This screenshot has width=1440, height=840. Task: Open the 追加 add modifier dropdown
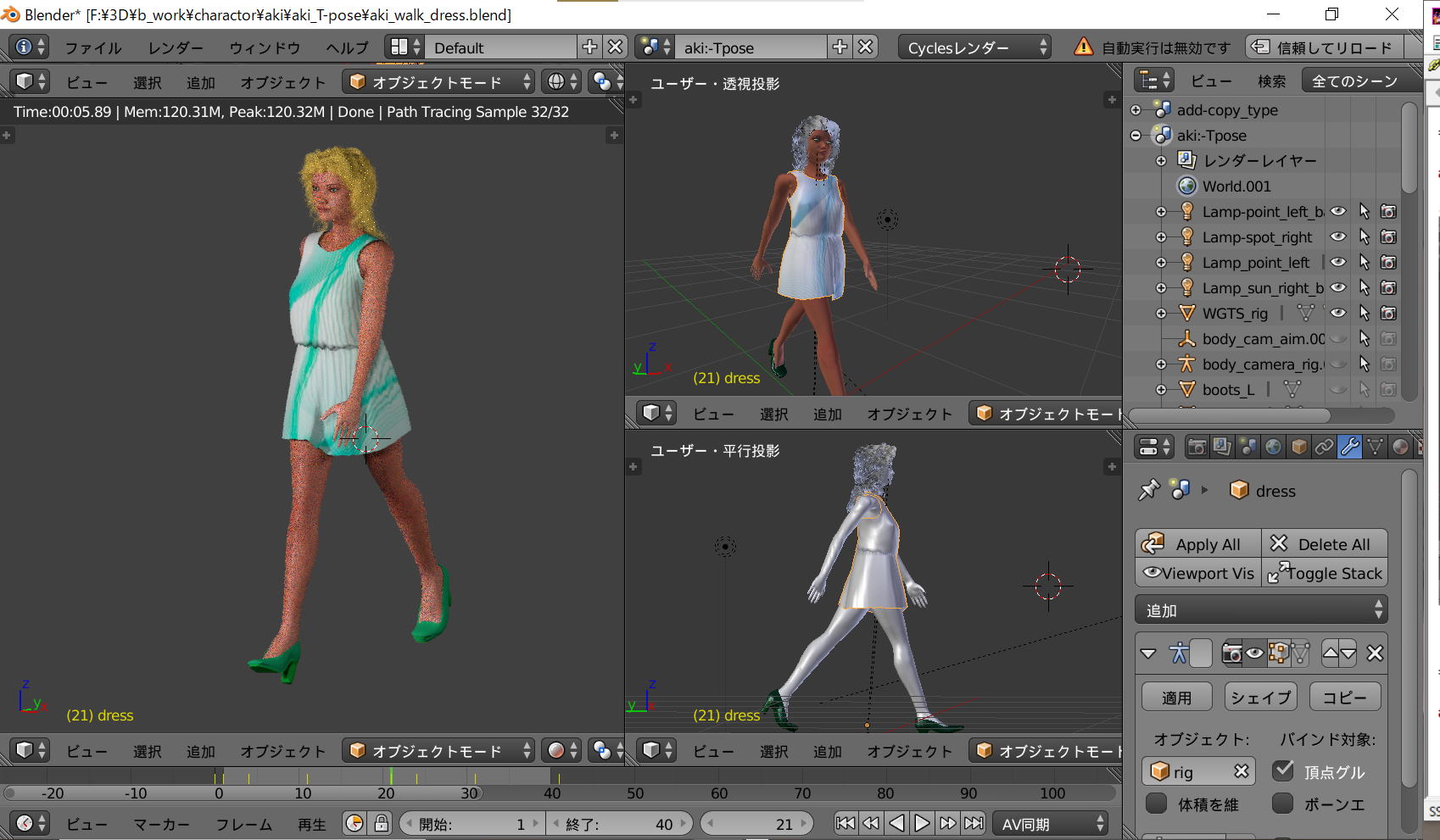click(x=1261, y=610)
